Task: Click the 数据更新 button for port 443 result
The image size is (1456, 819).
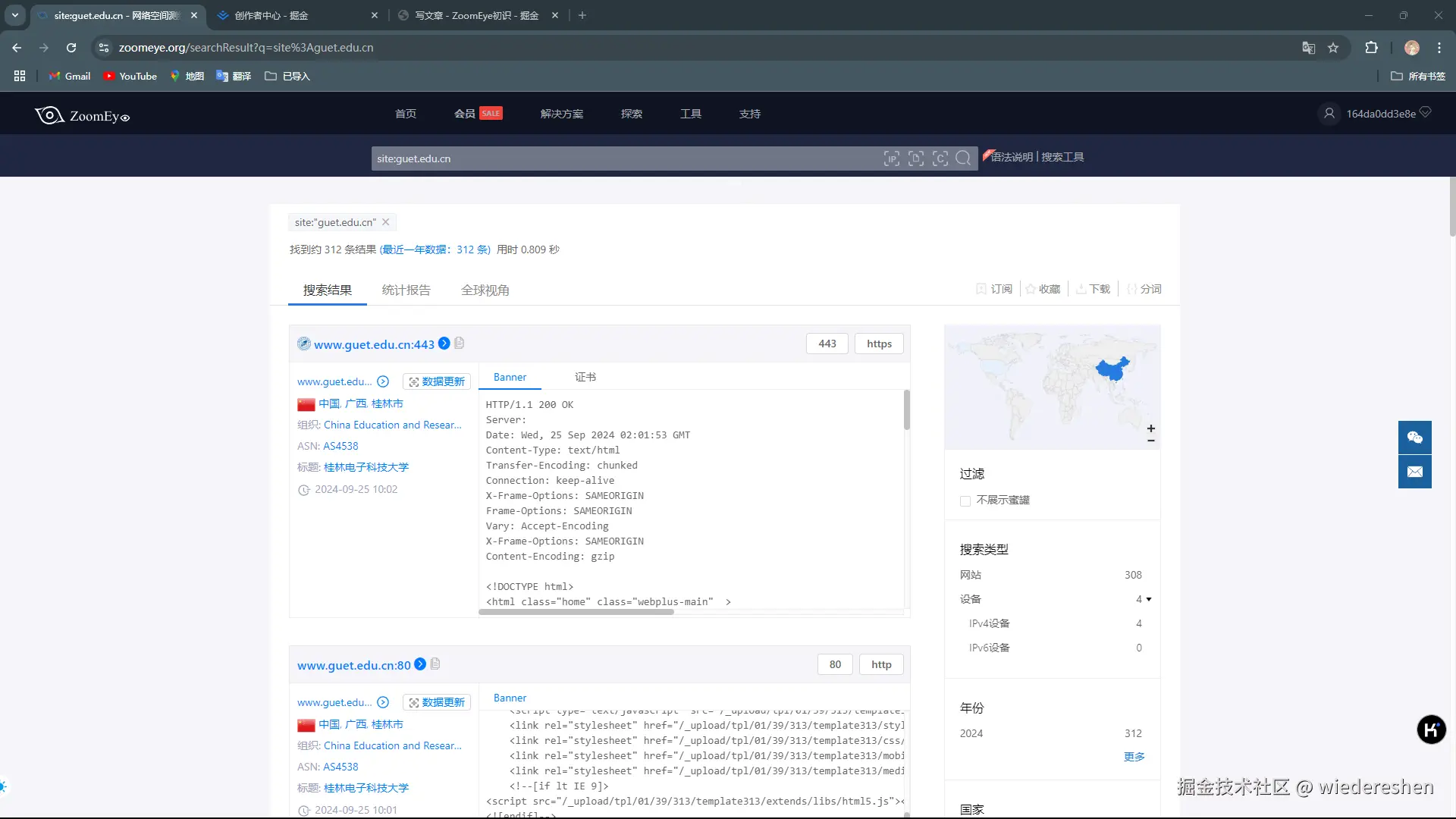Action: tap(437, 381)
